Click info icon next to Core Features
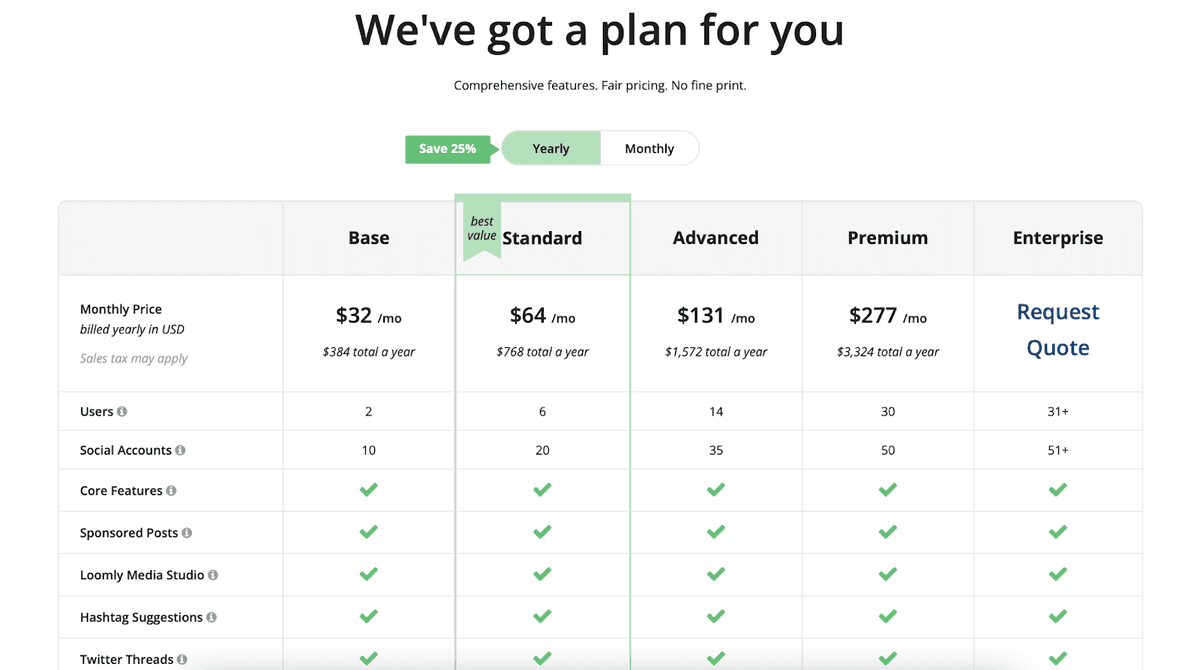Viewport: 1200px width, 670px height. [x=171, y=491]
